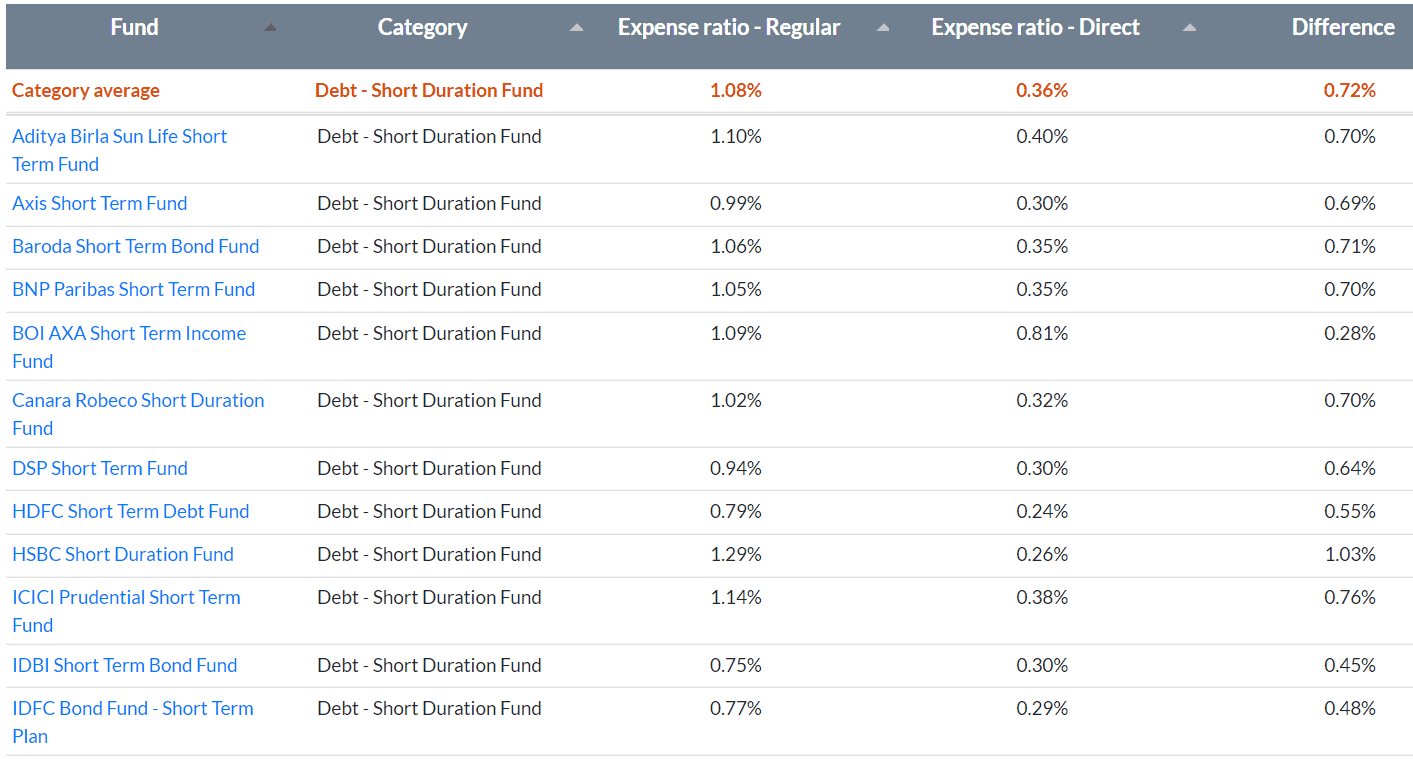Image resolution: width=1413 pixels, height=759 pixels.
Task: Click the Expense ratio - Direct header
Action: (1035, 27)
